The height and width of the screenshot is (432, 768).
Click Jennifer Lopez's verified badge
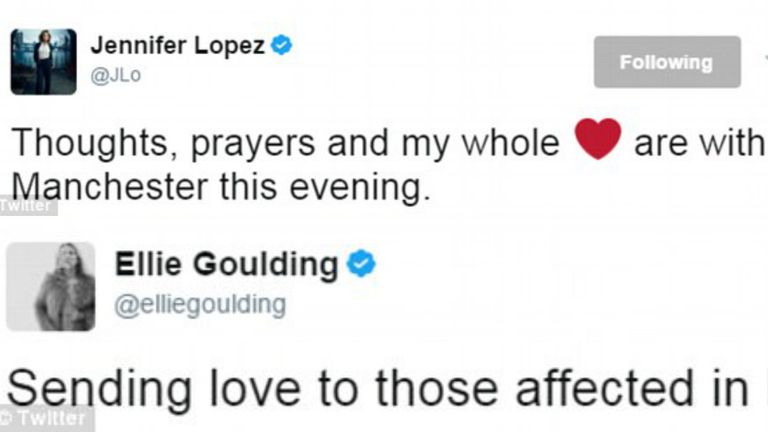pos(282,45)
